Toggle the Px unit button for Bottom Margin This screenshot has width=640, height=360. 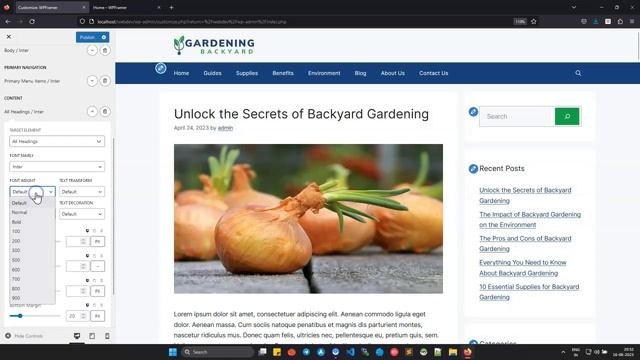(97, 316)
